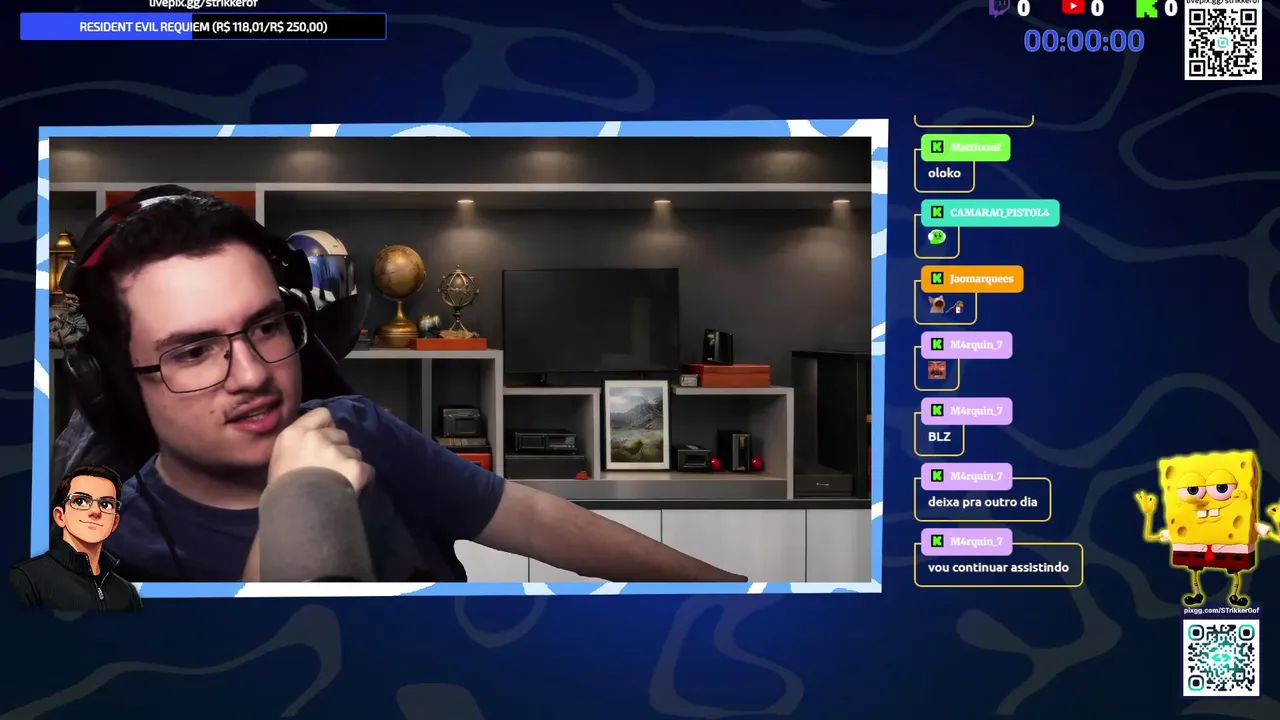Click the cartoon streamer avatar
Image resolution: width=1280 pixels, height=720 pixels.
(77, 538)
